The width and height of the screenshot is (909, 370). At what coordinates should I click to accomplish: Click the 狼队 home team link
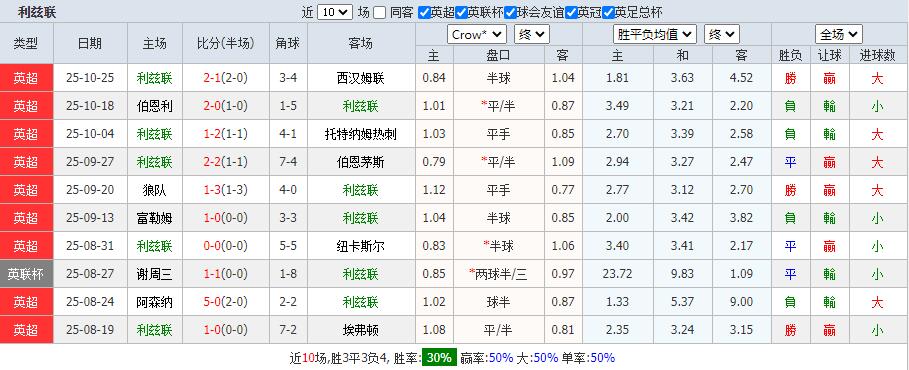tap(155, 190)
